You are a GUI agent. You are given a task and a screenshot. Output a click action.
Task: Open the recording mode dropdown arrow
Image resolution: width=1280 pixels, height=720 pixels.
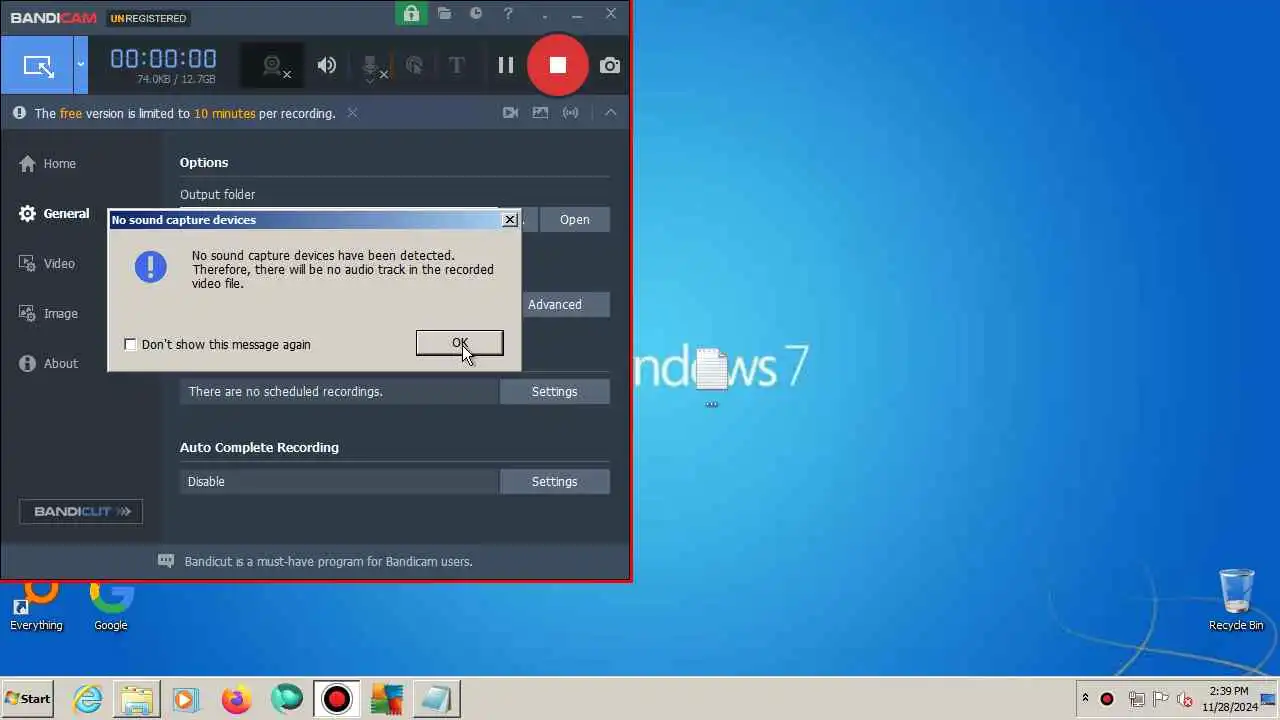tap(81, 66)
